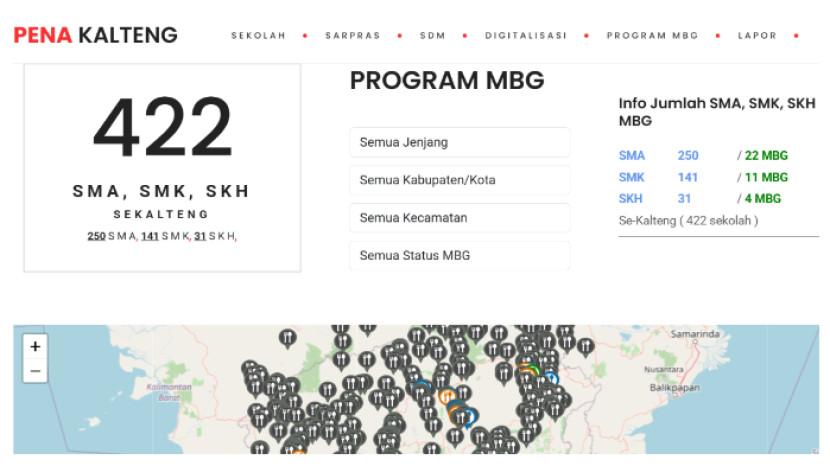Open the LAPOR menu item

coord(757,36)
